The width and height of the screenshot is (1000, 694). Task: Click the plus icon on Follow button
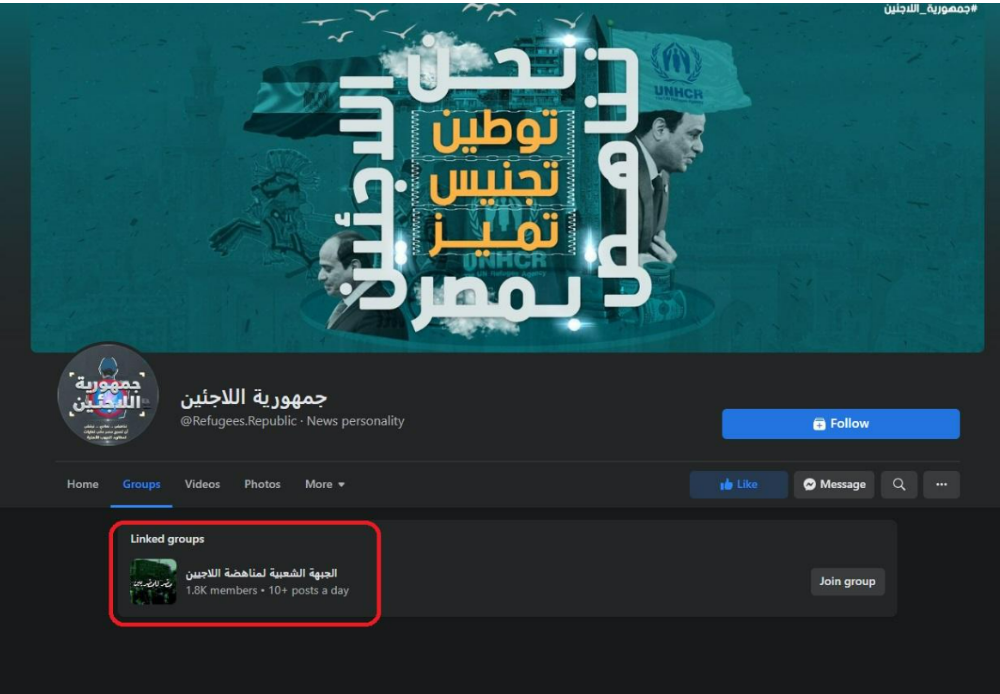[x=820, y=424]
